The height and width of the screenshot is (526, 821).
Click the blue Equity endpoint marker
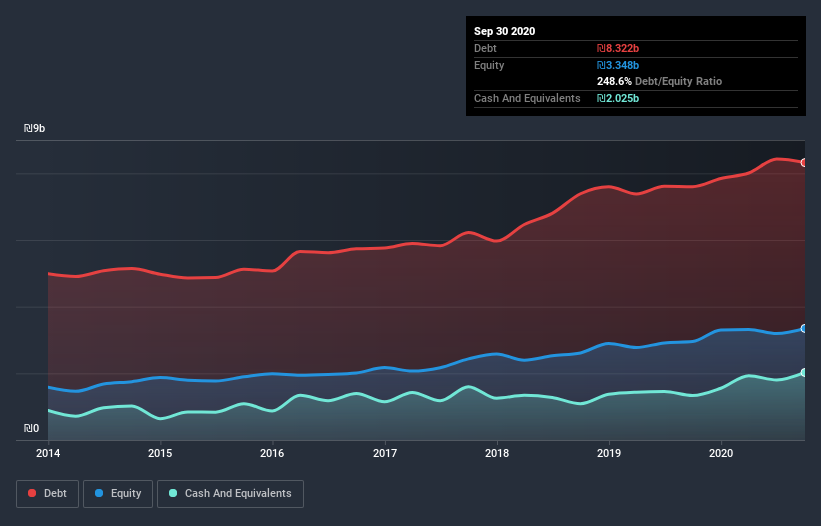pyautogui.click(x=804, y=329)
